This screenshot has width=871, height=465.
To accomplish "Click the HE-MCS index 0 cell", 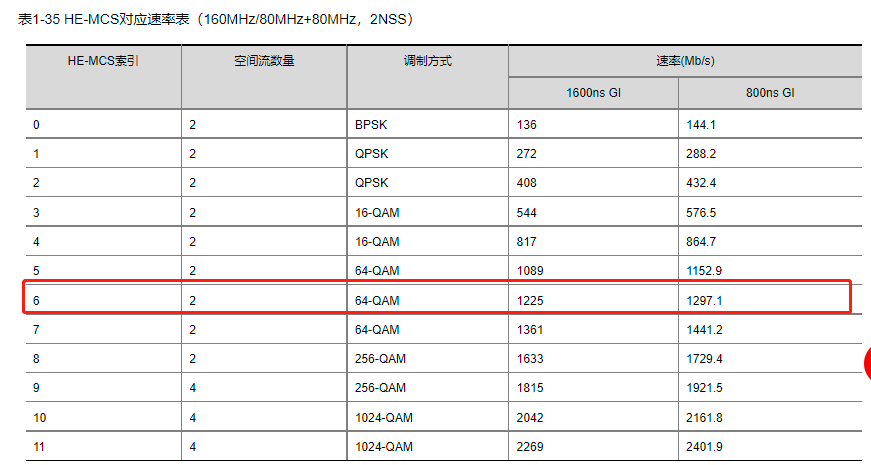I will [37, 125].
